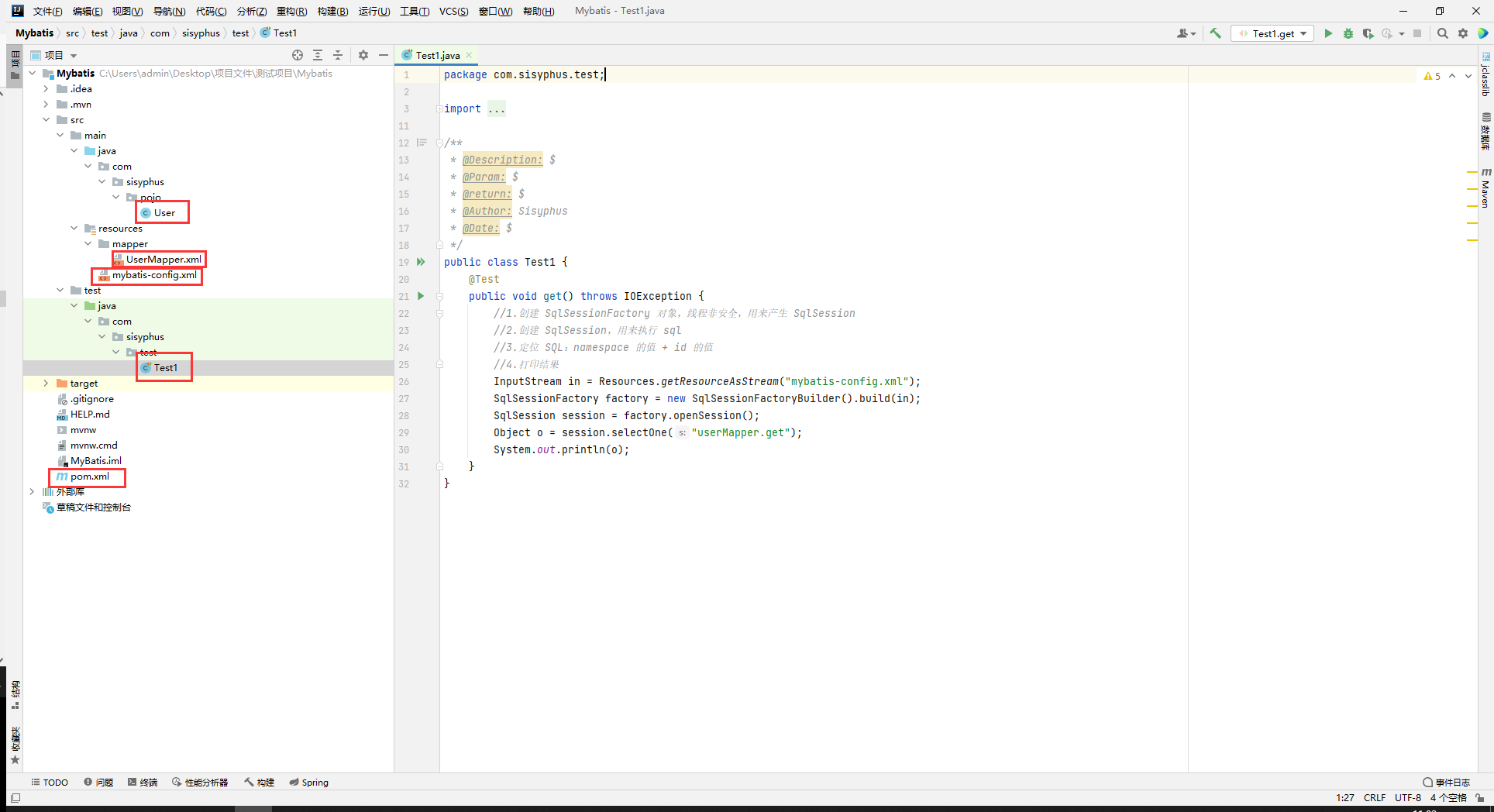Image resolution: width=1494 pixels, height=812 pixels.
Task: Open the Profiler tool window
Action: (200, 783)
